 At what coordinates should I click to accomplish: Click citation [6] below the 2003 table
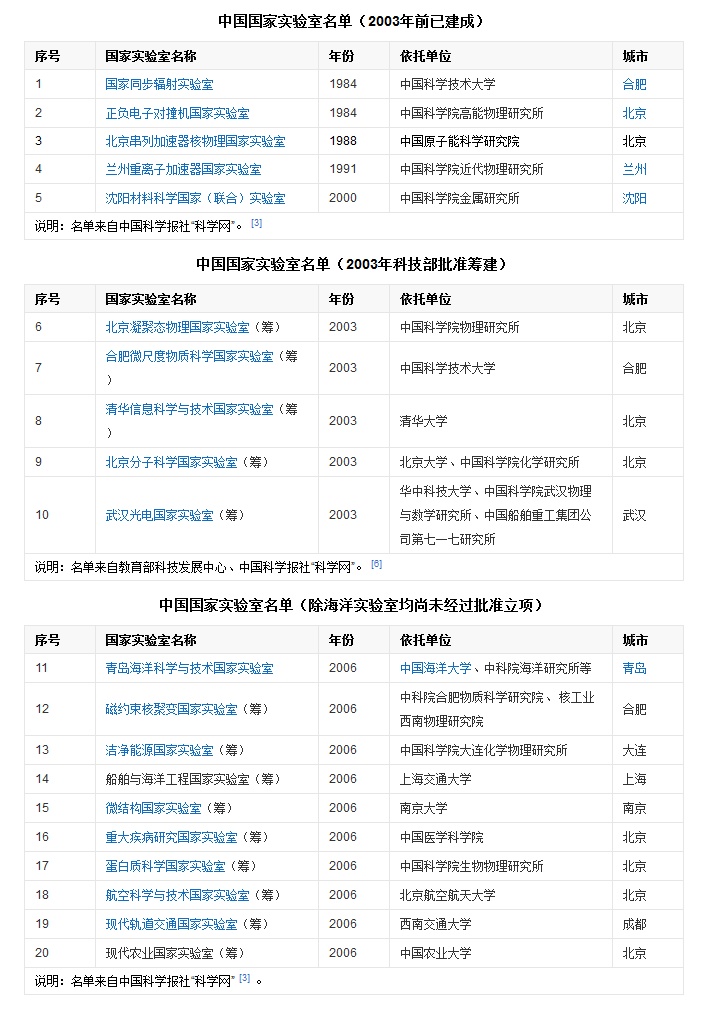coord(376,564)
